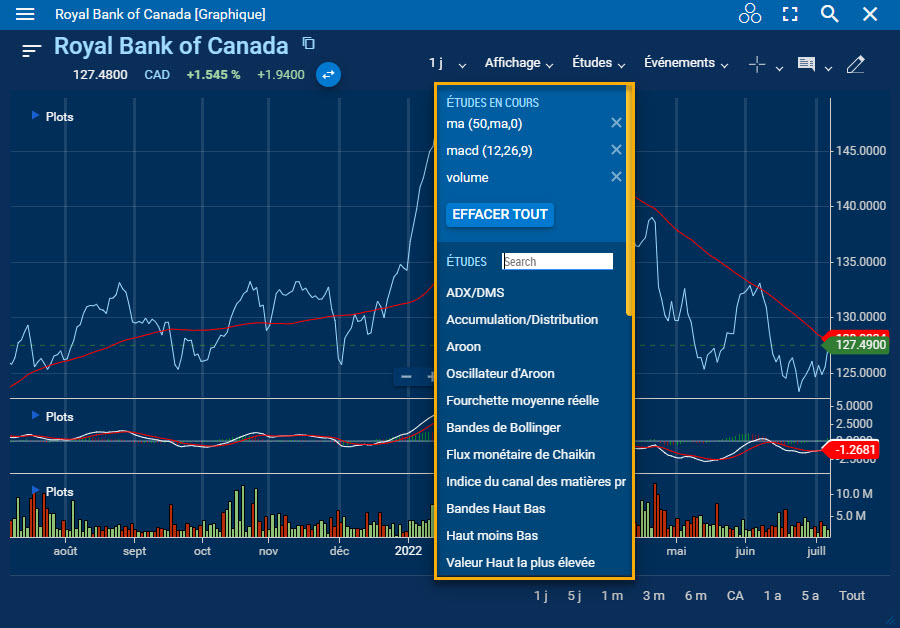Open the pencil drawing tool
Viewport: 900px width, 628px height.
[855, 64]
